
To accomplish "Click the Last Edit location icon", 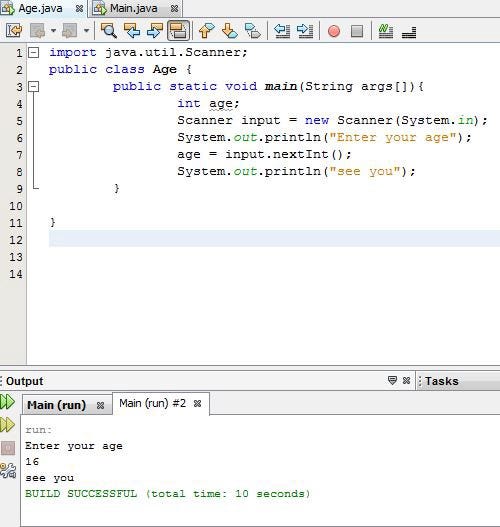I will pyautogui.click(x=14, y=31).
